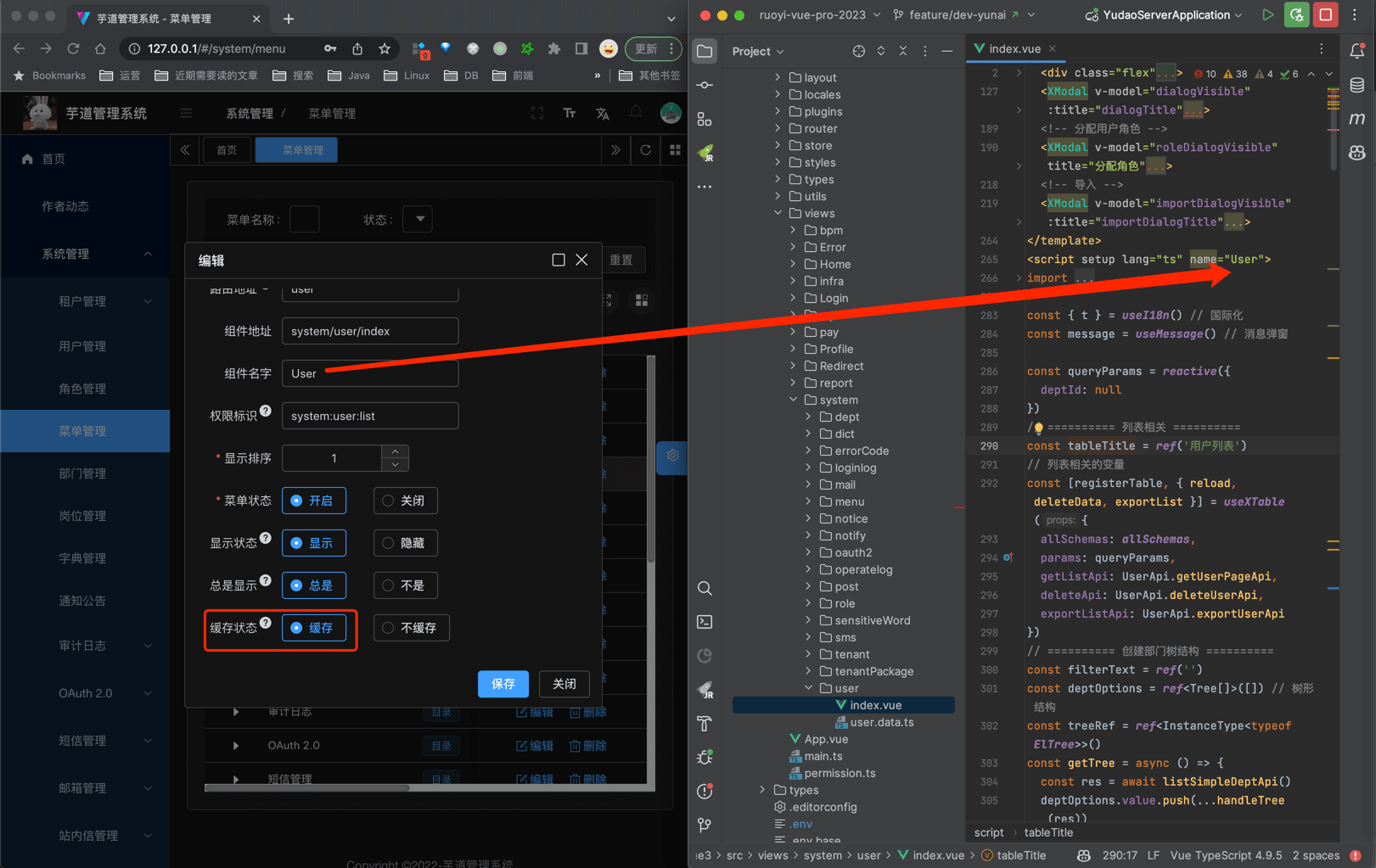Click the 组件地址 input field

(x=369, y=331)
